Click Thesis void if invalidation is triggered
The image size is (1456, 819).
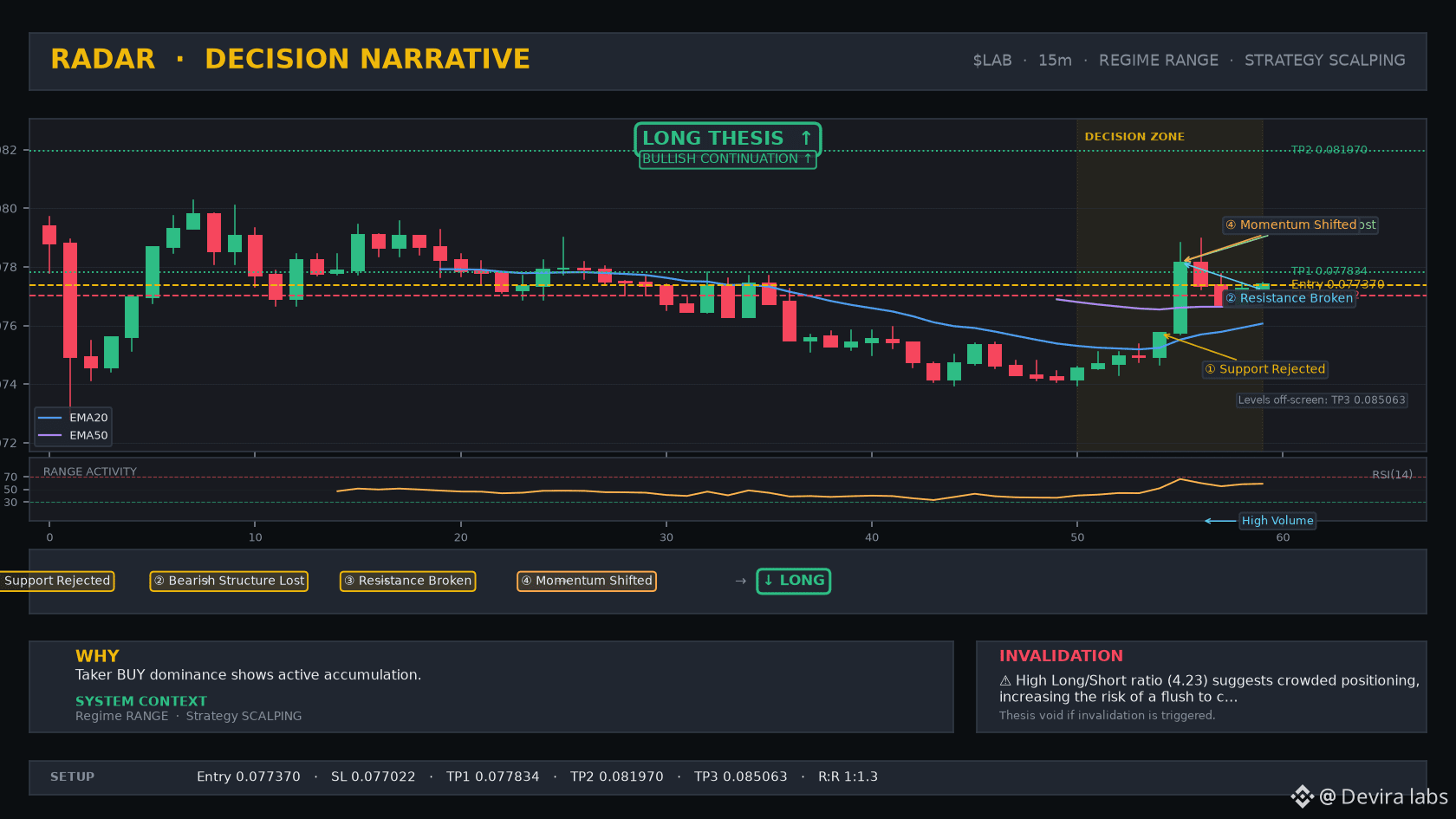point(1108,716)
